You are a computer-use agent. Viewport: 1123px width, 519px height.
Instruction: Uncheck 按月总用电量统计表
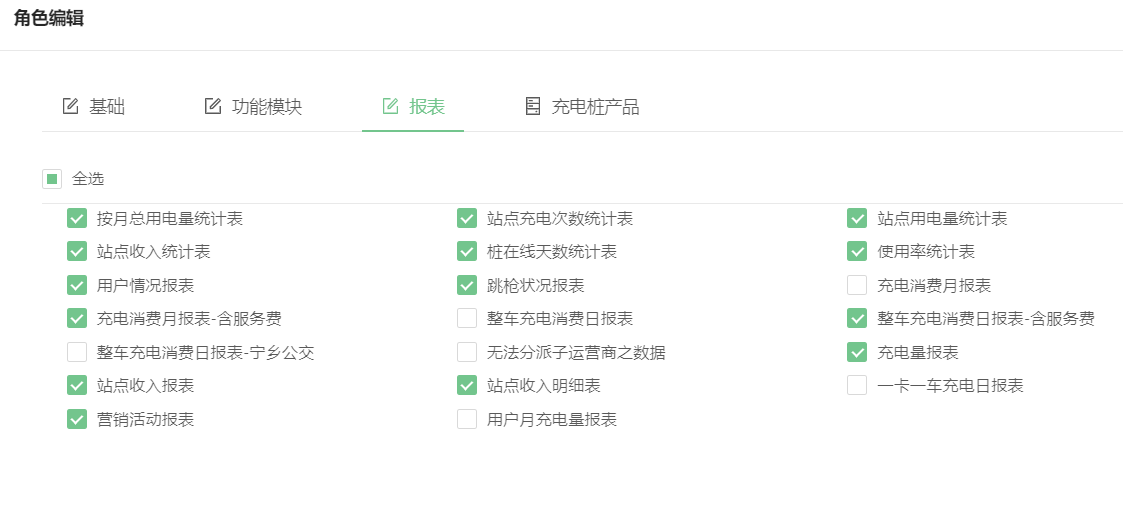77,218
